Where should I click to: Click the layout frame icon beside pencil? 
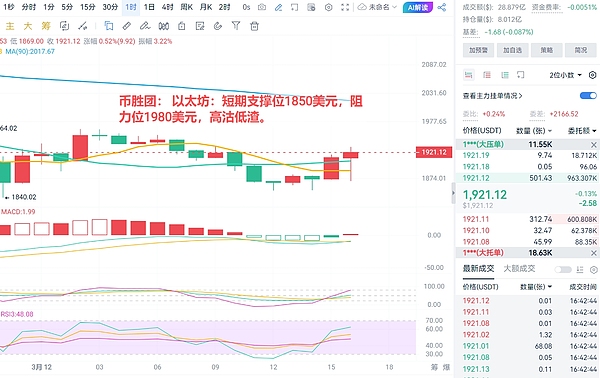click(294, 7)
